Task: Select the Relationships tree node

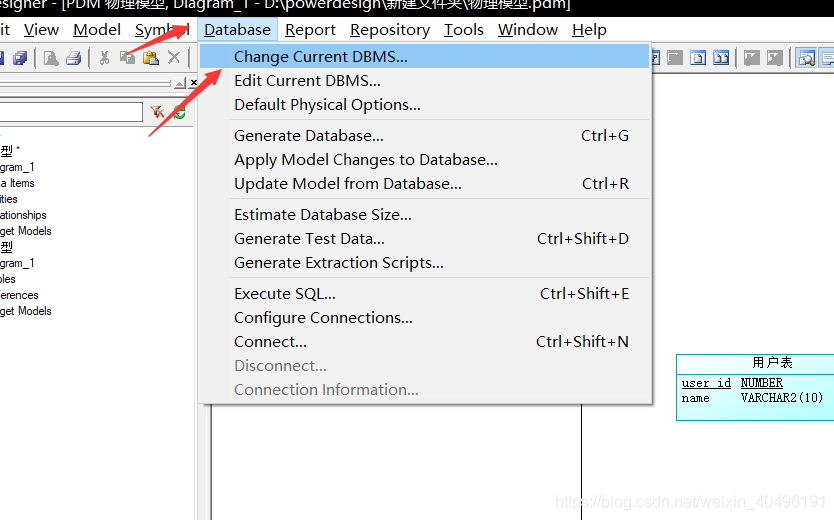Action: pos(23,215)
